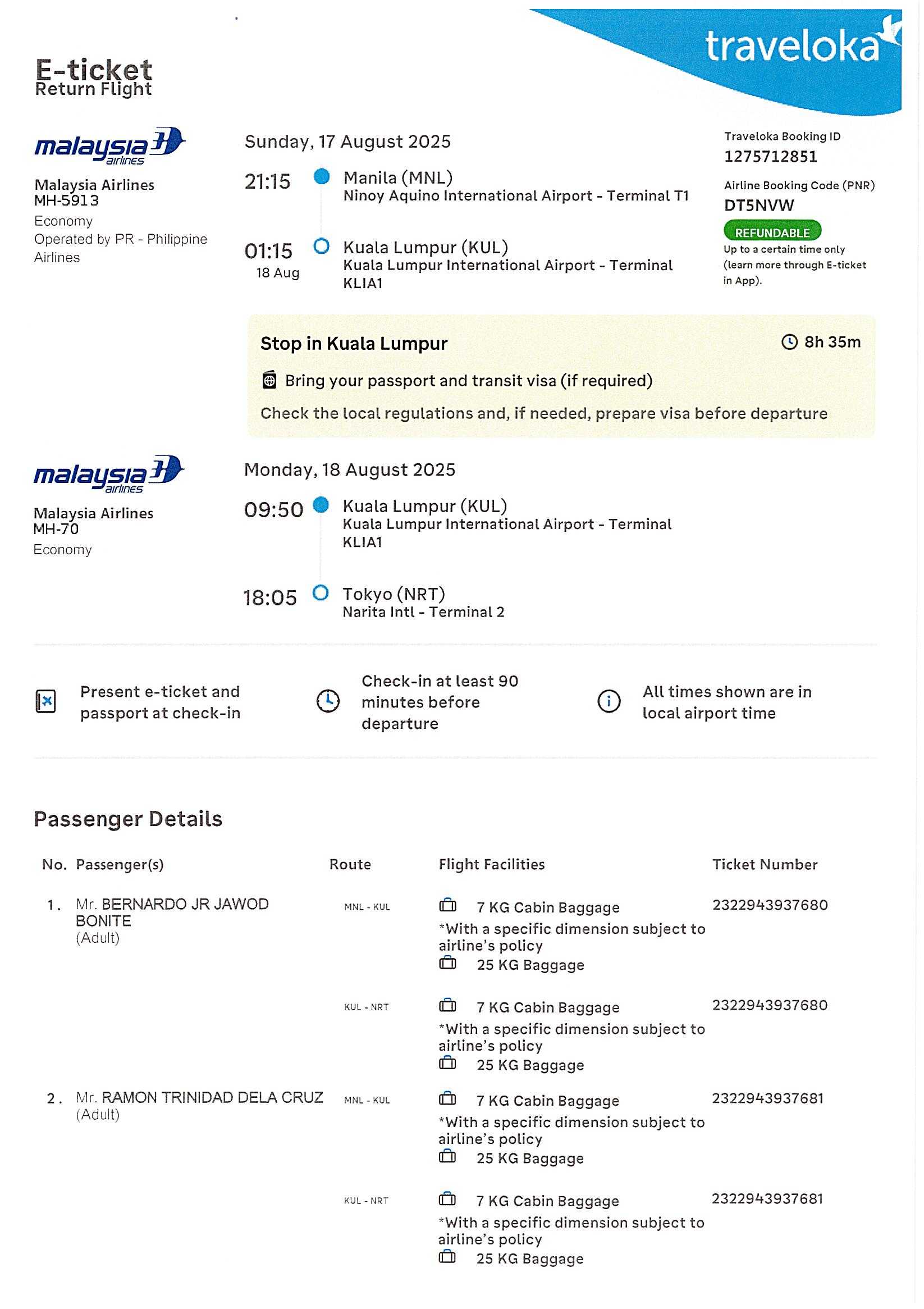The height and width of the screenshot is (1309, 924).
Task: Click the filled dot at Kuala Lumpur 09:50 departure
Action: (x=321, y=504)
